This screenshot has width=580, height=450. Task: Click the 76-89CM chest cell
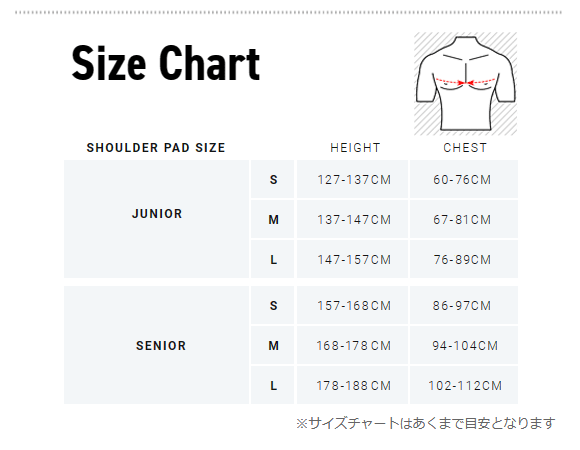click(464, 259)
